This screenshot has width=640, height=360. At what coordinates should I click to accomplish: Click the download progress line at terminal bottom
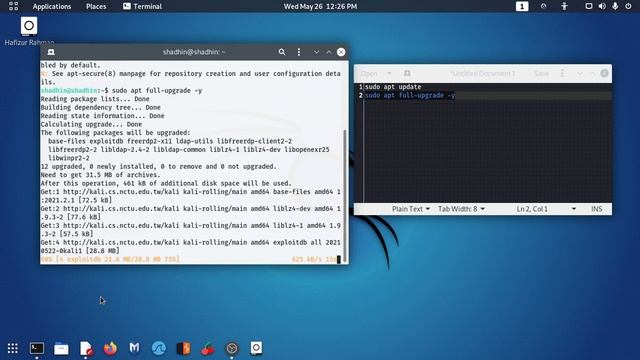click(x=190, y=259)
